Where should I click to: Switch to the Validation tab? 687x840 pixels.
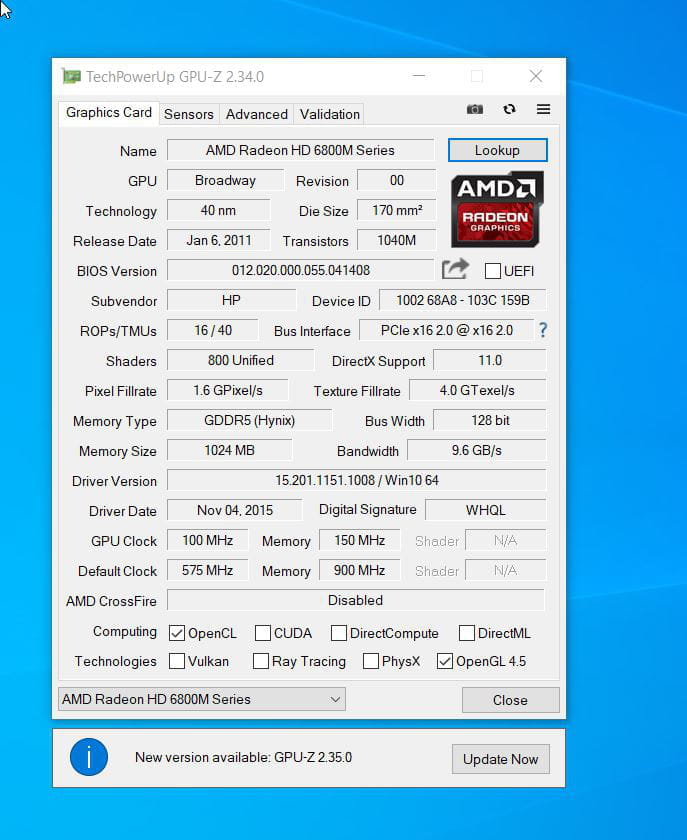coord(330,114)
